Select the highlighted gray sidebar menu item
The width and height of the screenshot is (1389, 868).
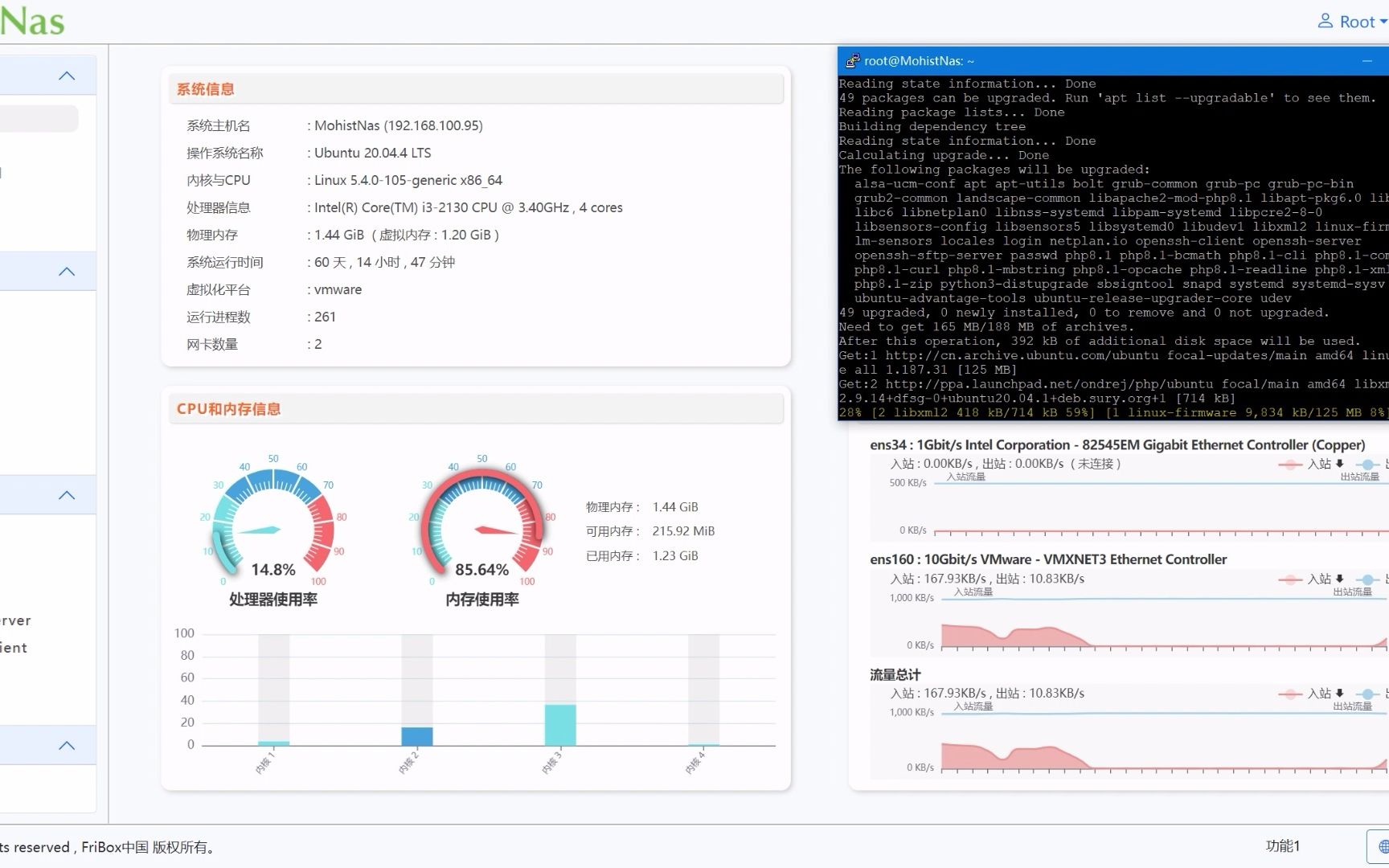(39, 119)
